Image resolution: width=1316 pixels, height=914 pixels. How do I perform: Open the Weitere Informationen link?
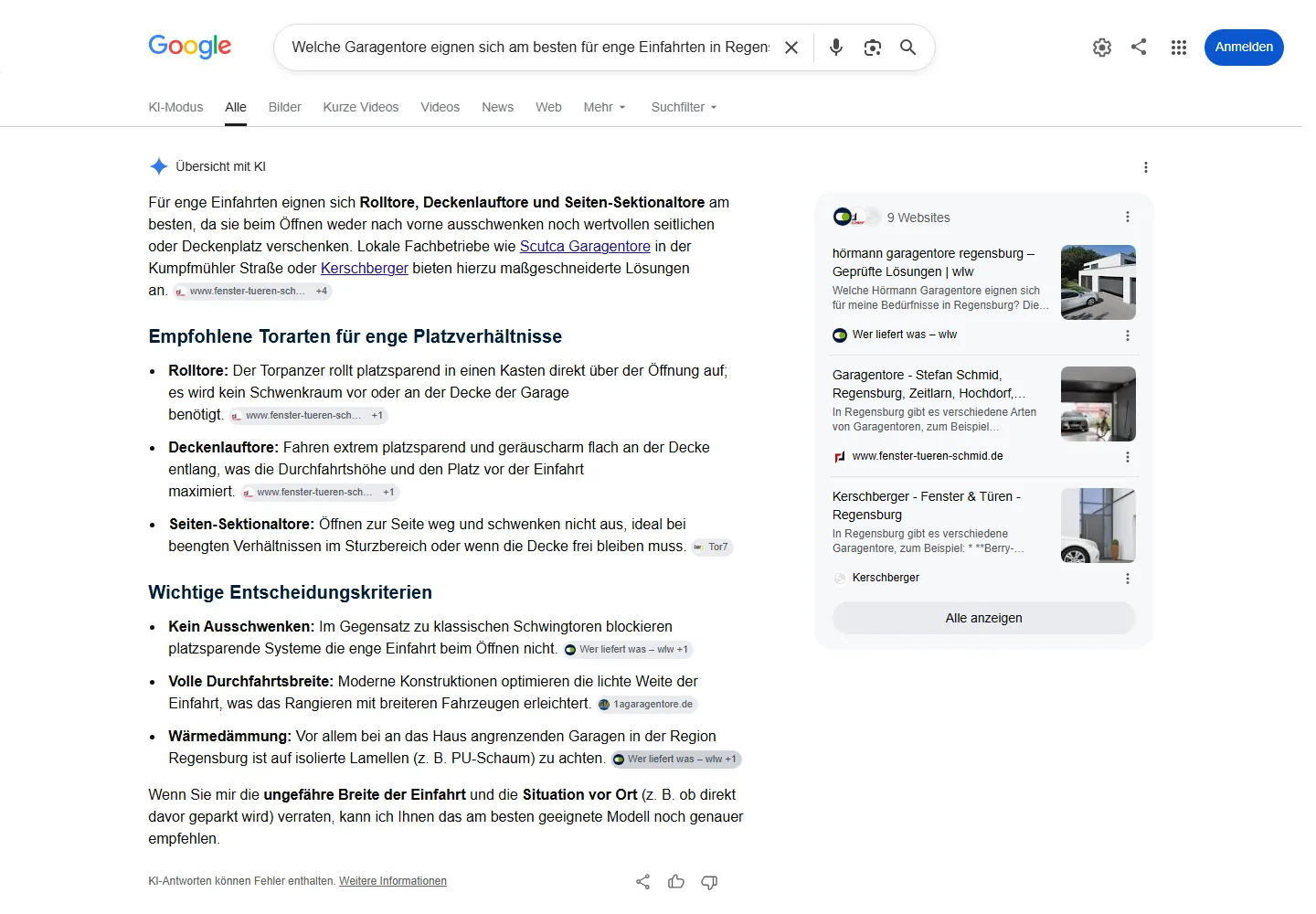pos(393,881)
